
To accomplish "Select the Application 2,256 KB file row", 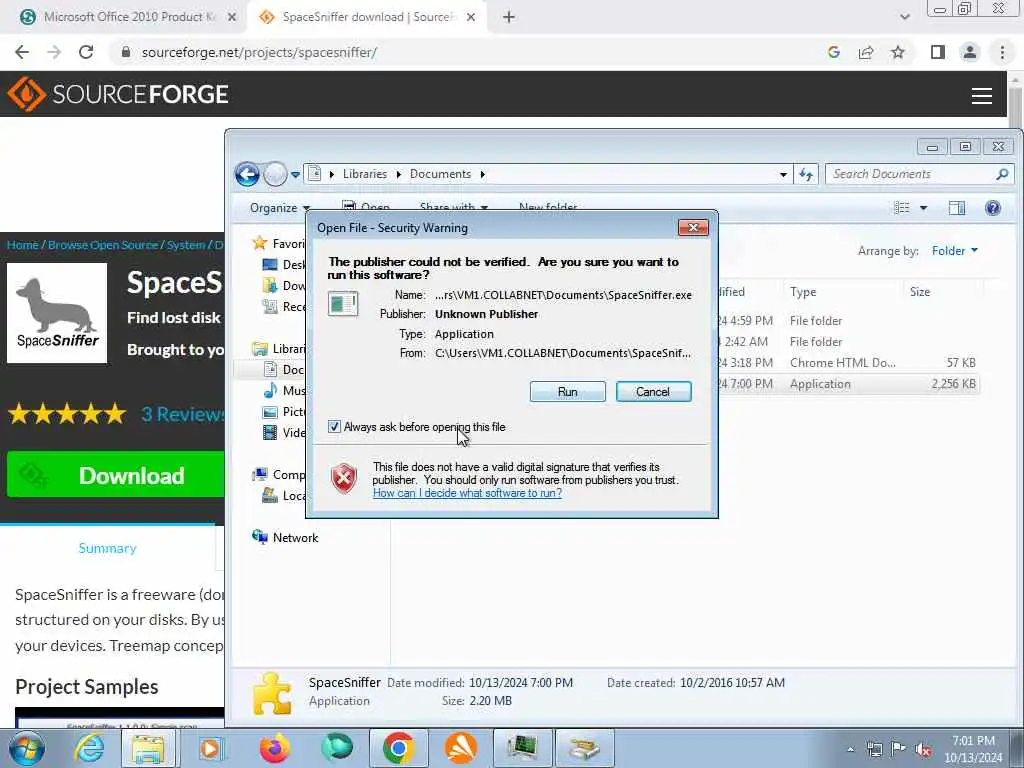I will click(x=686, y=384).
